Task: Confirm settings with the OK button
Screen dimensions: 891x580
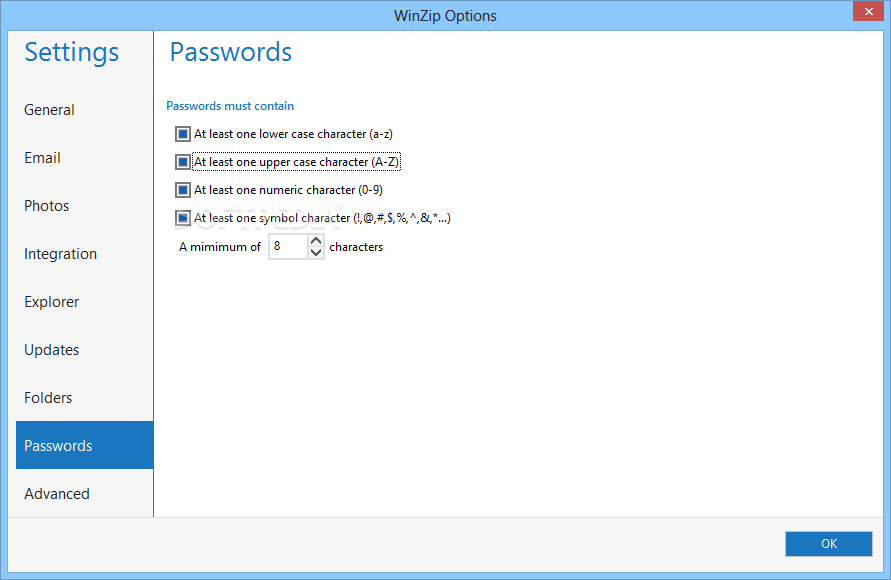Action: point(828,544)
